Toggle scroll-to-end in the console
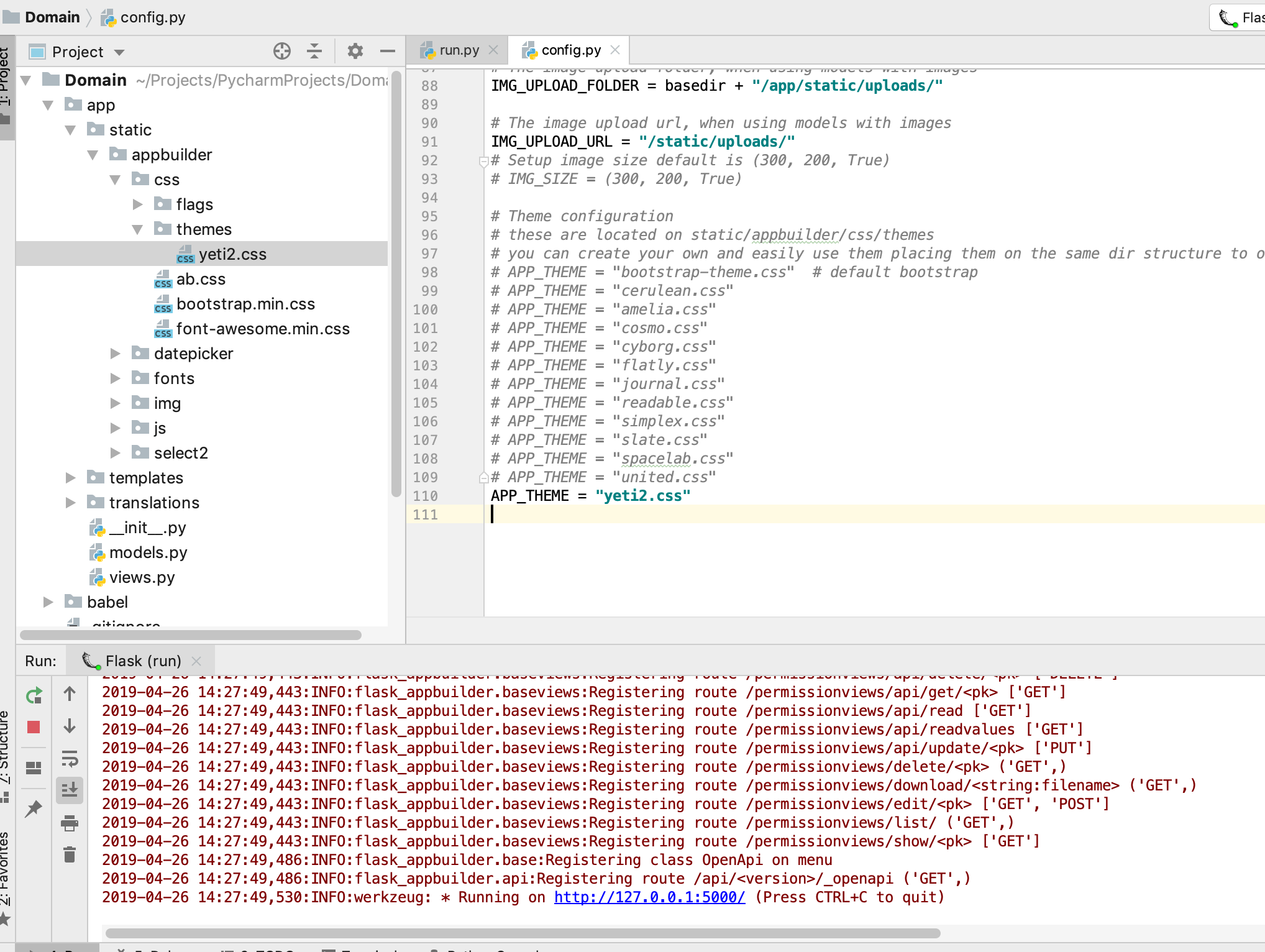Viewport: 1265px width, 952px height. point(70,790)
